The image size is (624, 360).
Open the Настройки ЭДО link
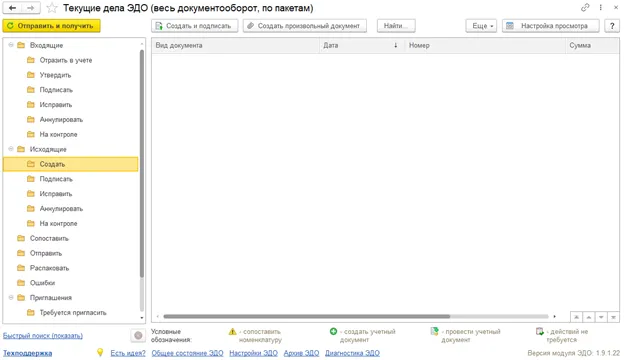(253, 353)
